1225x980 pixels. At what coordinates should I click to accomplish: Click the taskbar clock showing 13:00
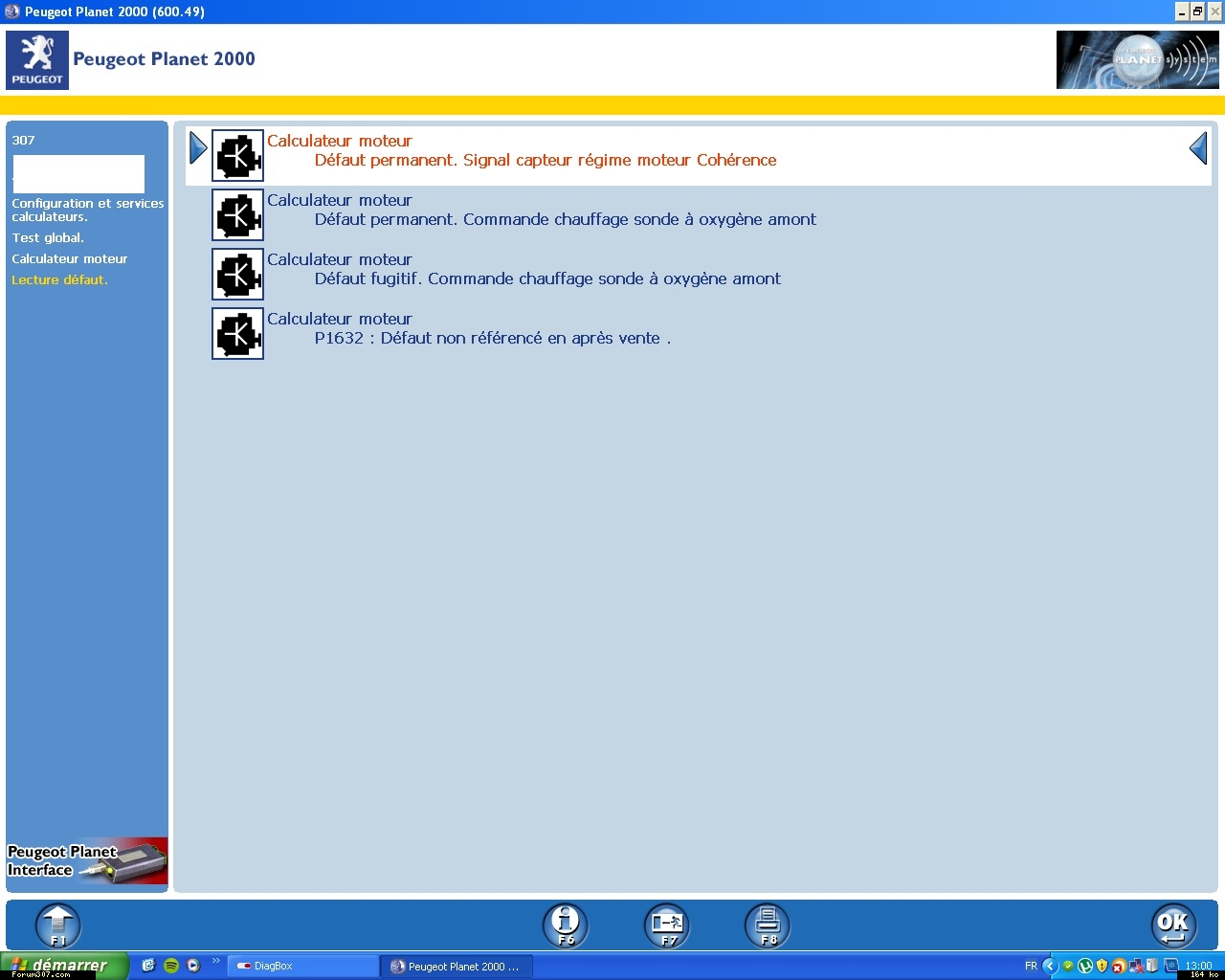1198,966
